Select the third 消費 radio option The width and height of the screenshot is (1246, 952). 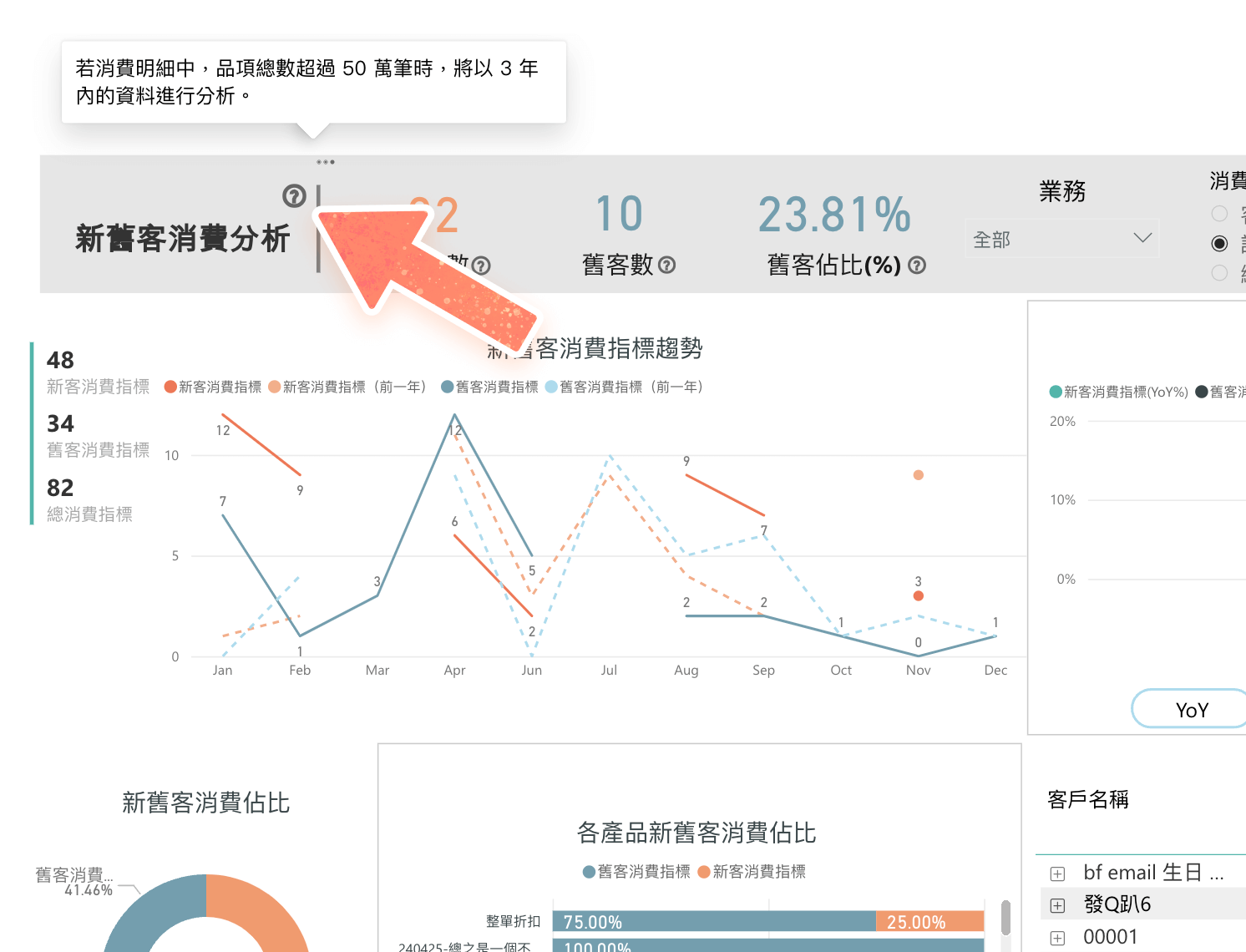click(1219, 272)
